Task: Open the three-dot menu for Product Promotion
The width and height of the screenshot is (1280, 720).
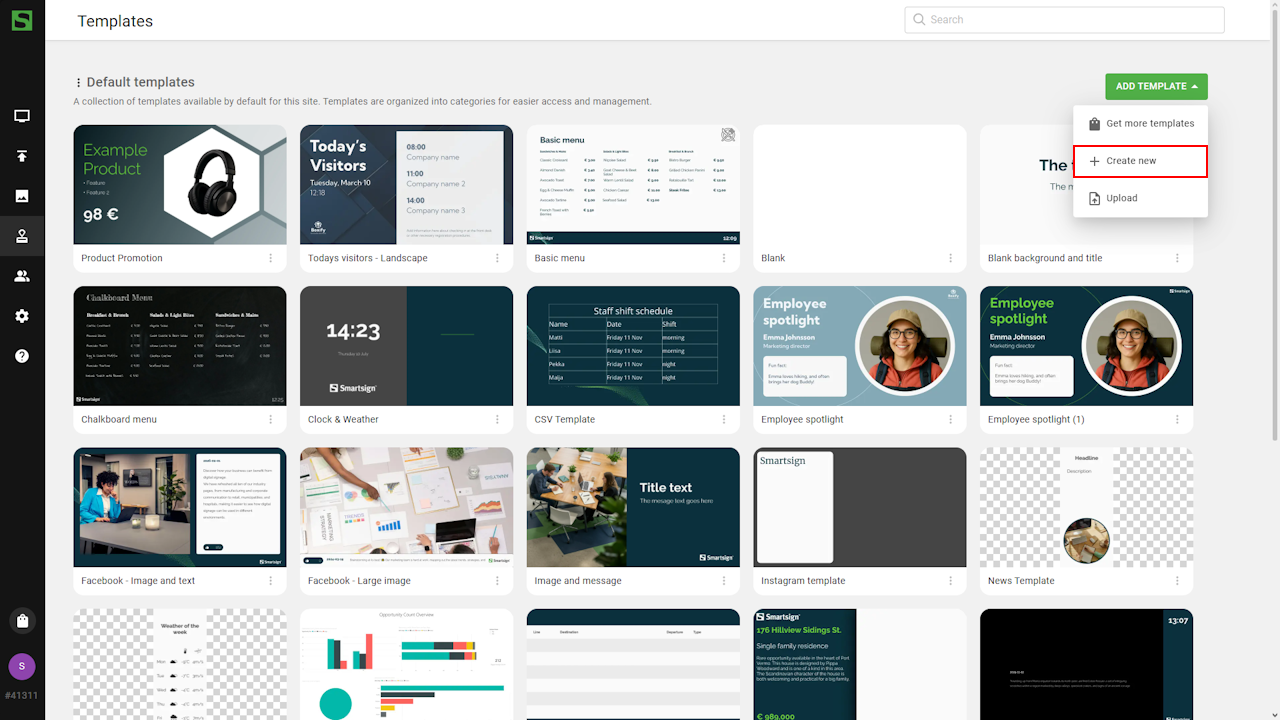Action: (x=271, y=258)
